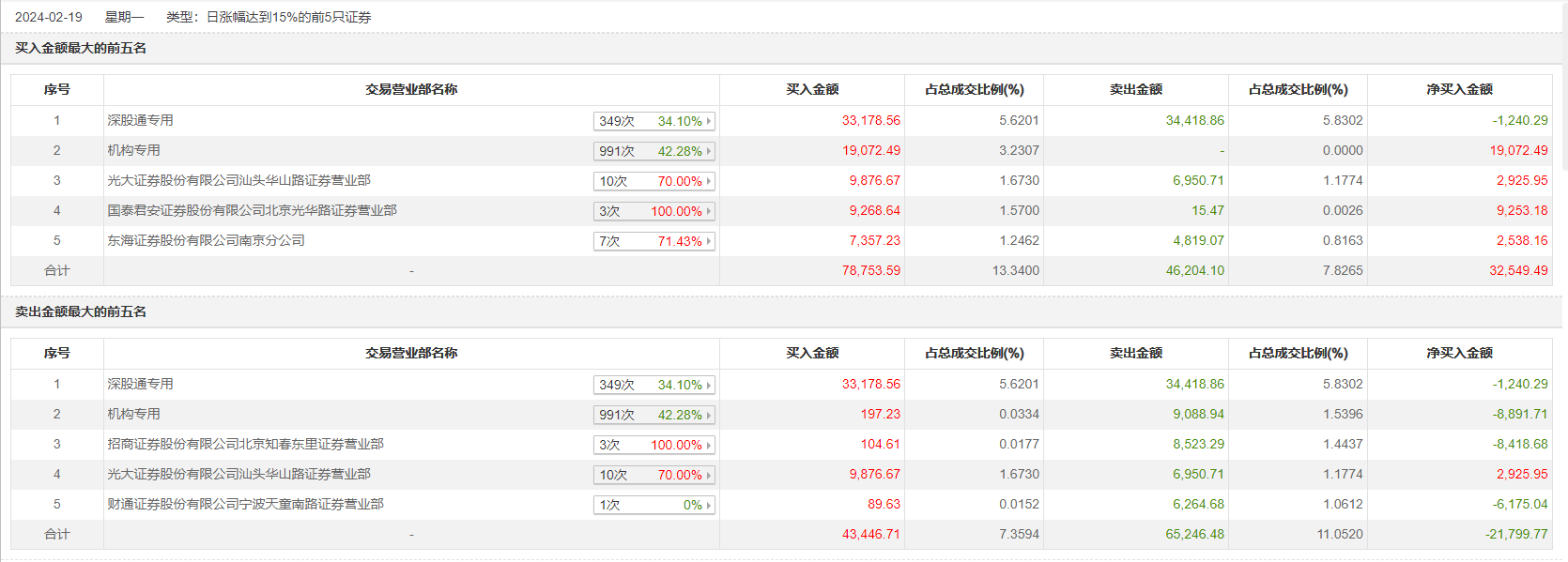The image size is (1568, 562).
Task: Click 国泰君安证券北京光华路证券营业部 link
Action: pyautogui.click(x=252, y=210)
